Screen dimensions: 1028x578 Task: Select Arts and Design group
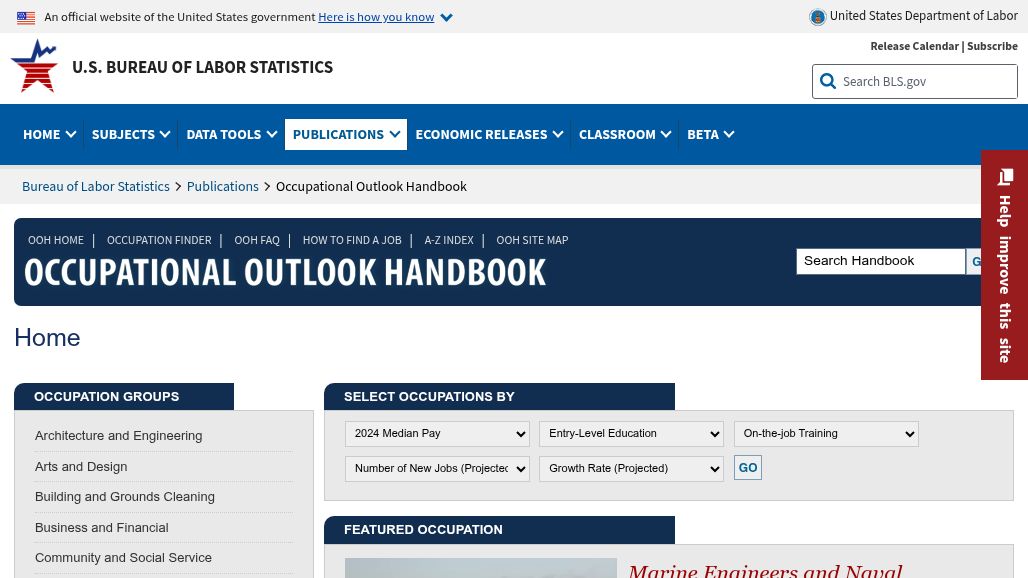coord(81,467)
